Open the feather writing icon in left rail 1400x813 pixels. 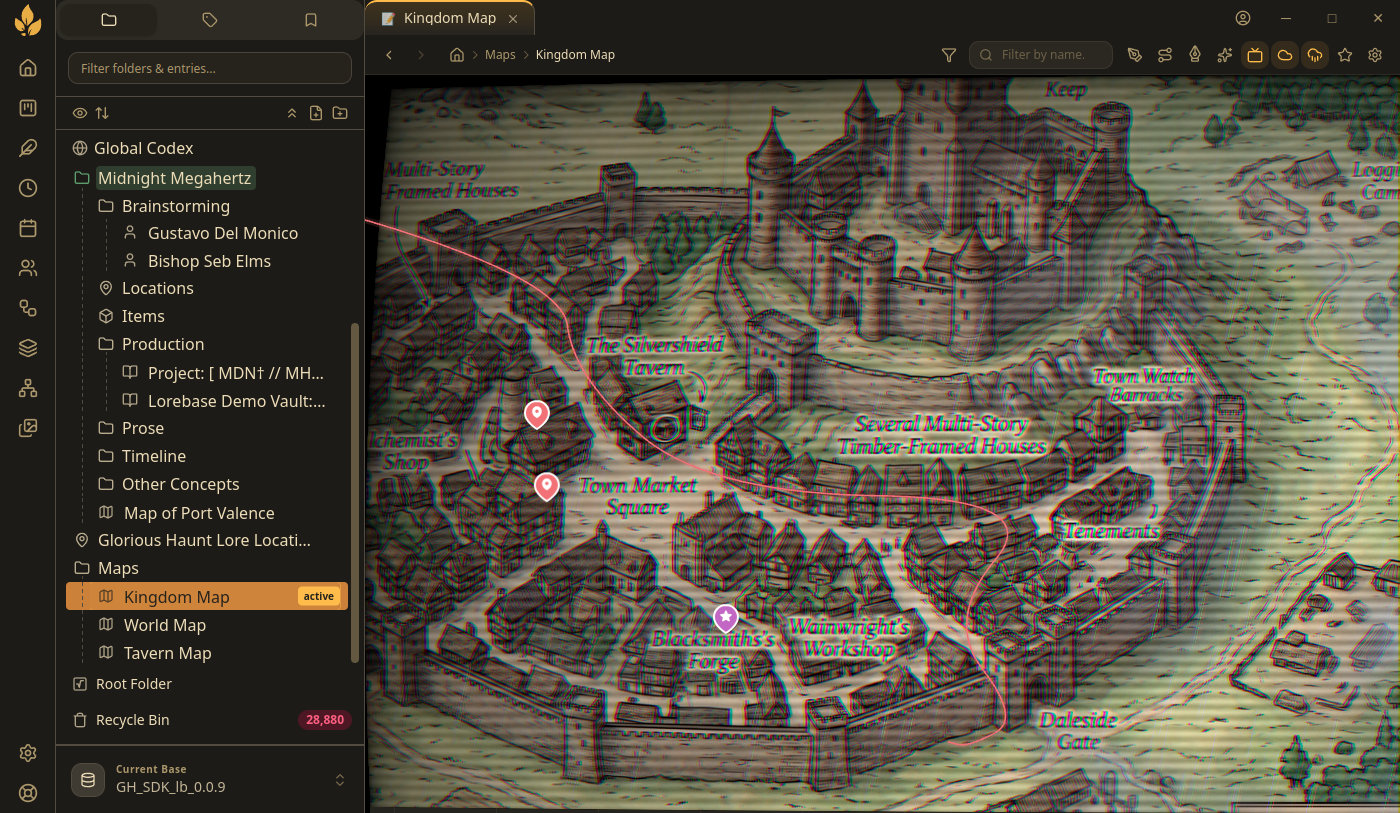coord(28,148)
